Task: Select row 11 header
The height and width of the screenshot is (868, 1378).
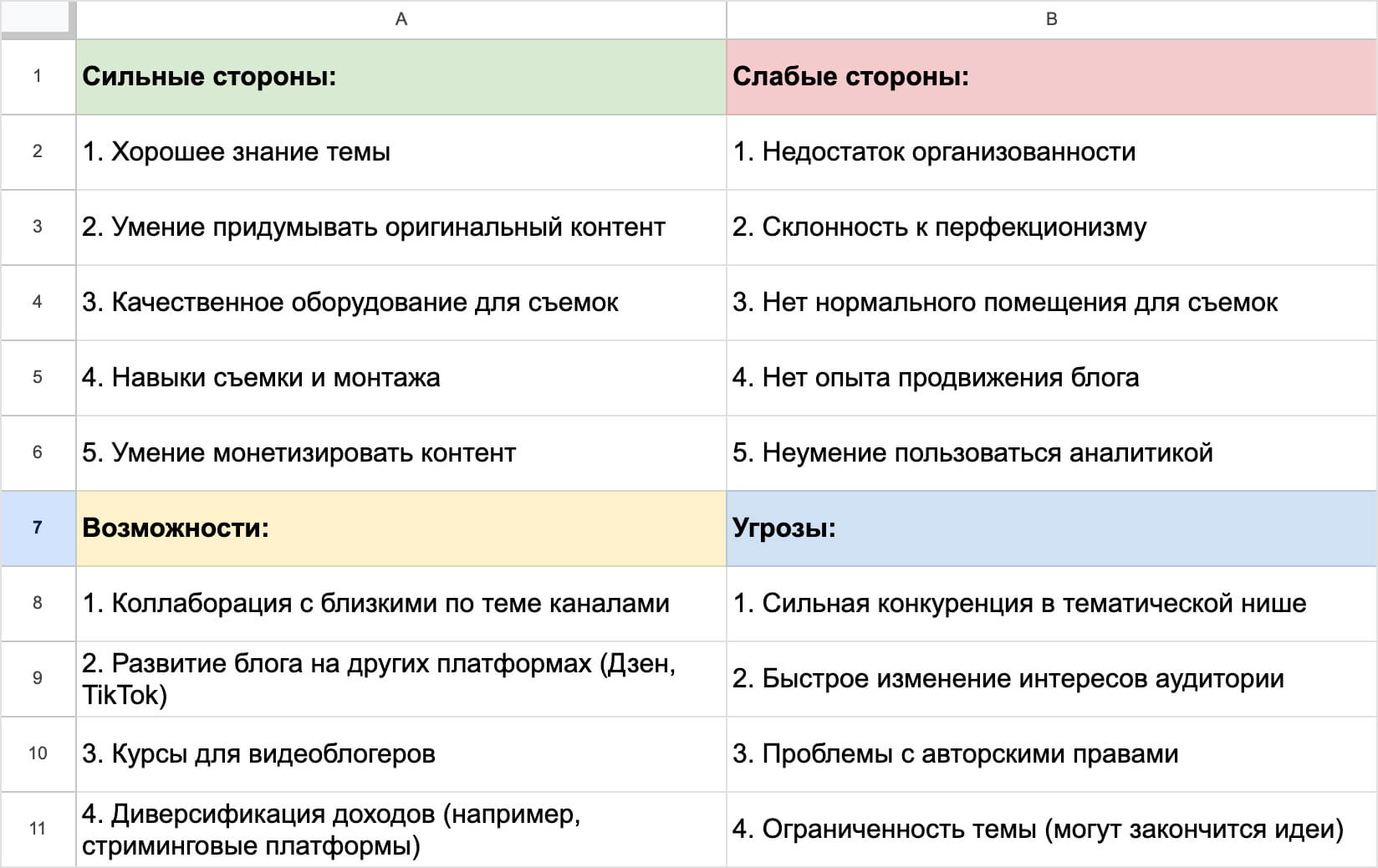Action: 38,829
